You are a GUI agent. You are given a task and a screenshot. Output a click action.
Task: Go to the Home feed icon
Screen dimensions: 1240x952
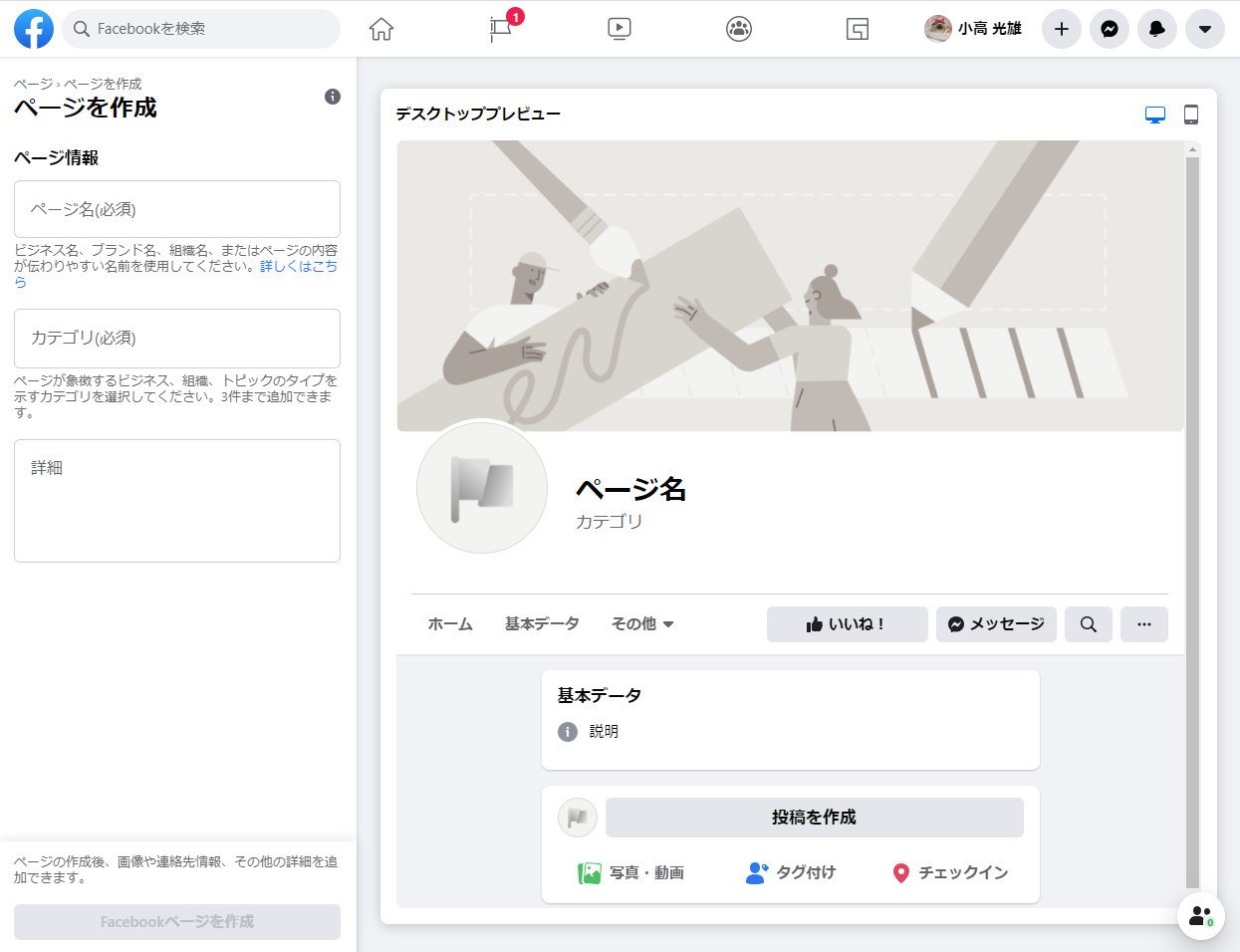click(381, 29)
